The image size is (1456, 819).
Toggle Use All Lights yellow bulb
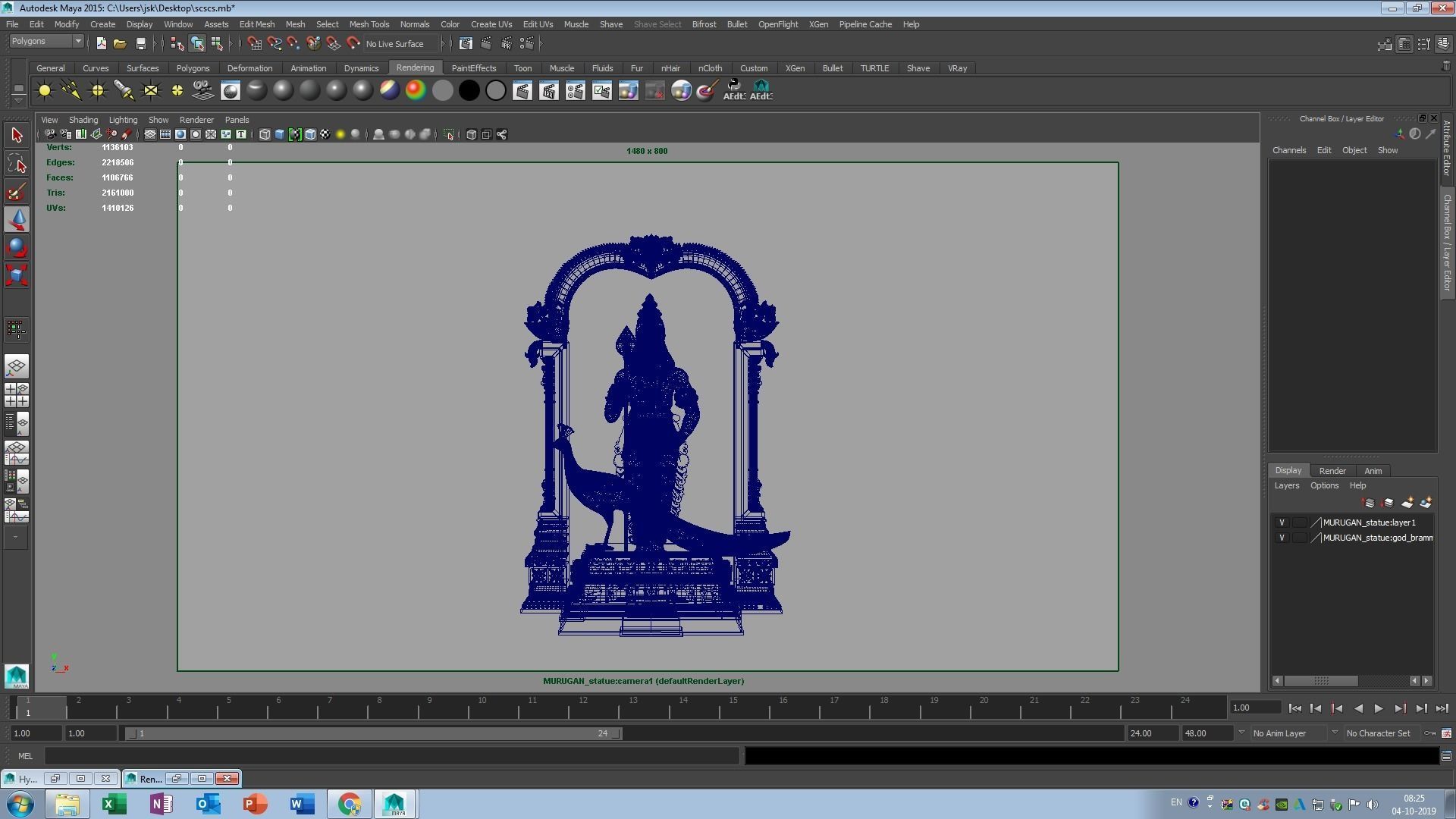point(340,135)
